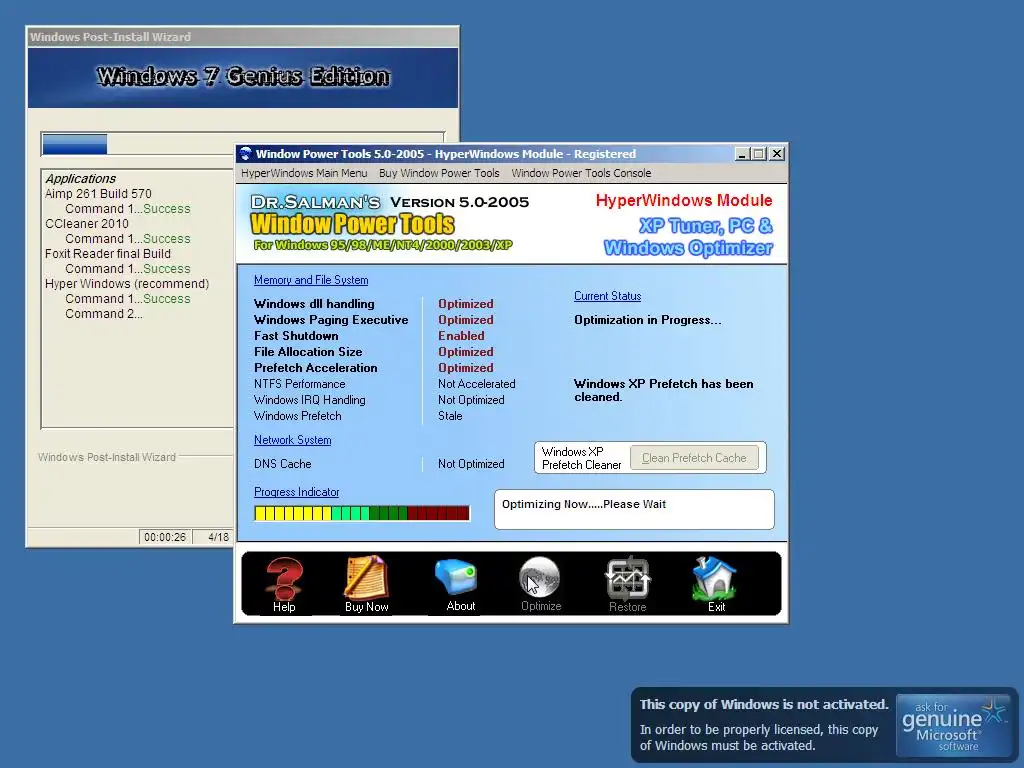Click the Windows XP Prefetch Cleaner label
Viewport: 1024px width, 768px height.
[581, 458]
